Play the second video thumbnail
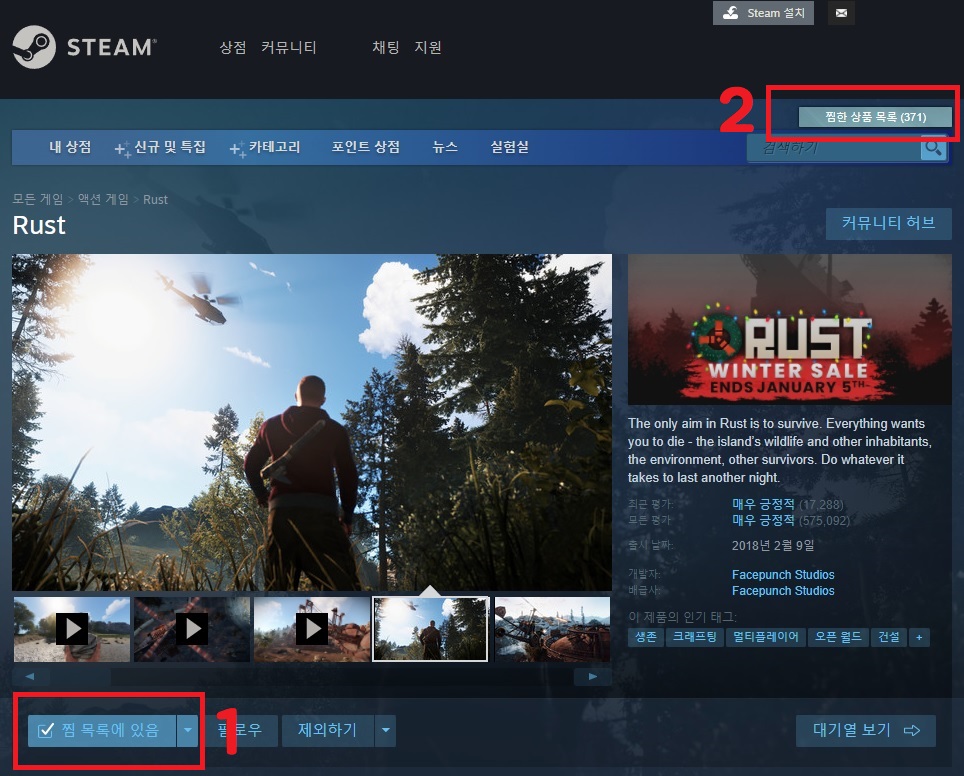The width and height of the screenshot is (964, 776). pos(192,629)
